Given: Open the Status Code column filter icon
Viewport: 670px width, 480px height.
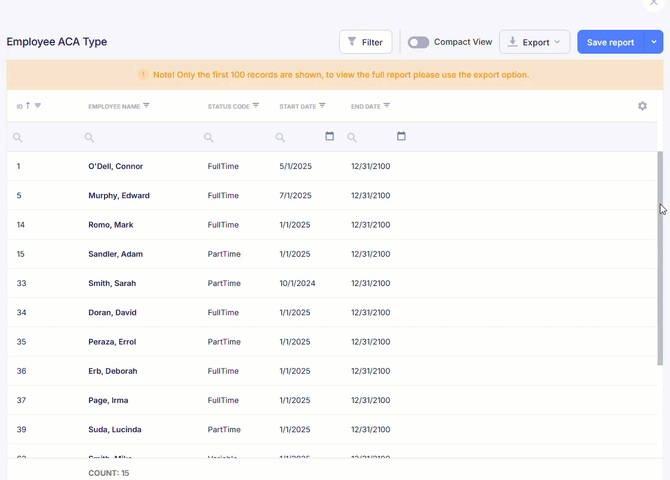Looking at the screenshot, I should pos(256,106).
